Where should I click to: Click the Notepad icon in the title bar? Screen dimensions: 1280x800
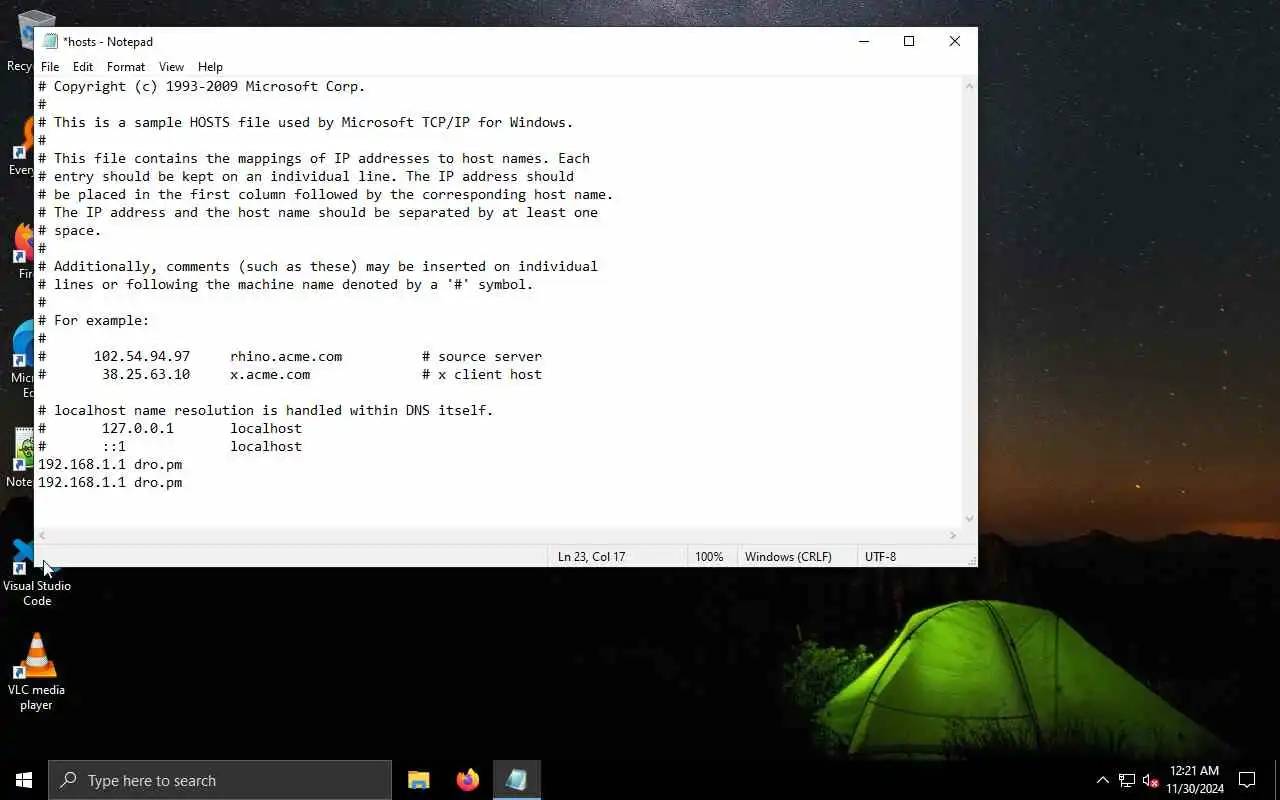[50, 41]
